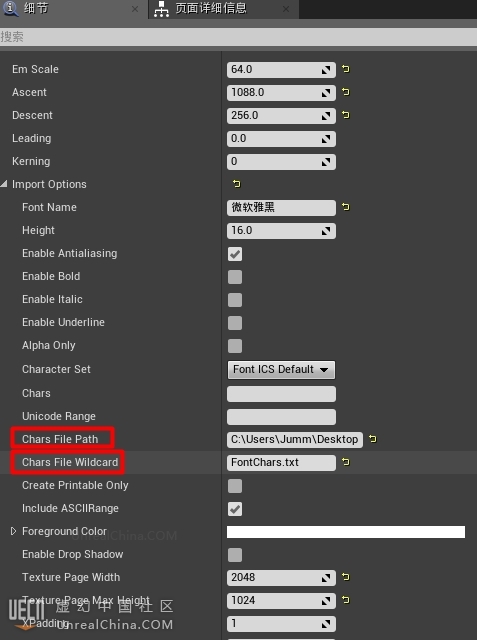The width and height of the screenshot is (477, 640).
Task: Expand the Foreground Color property
Action: click(13, 531)
